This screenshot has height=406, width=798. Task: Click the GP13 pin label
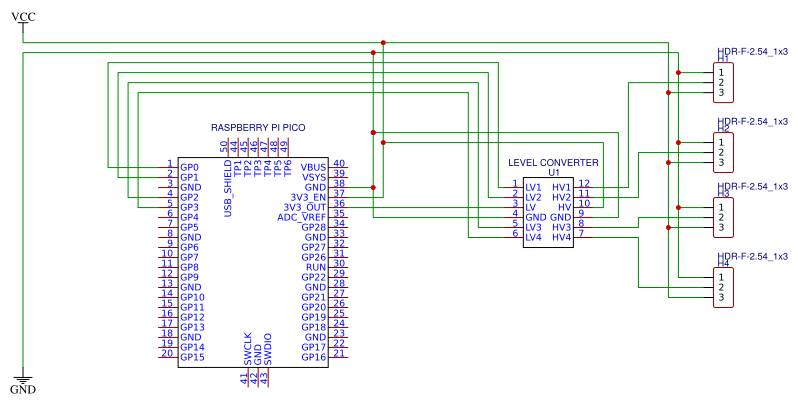coord(192,327)
